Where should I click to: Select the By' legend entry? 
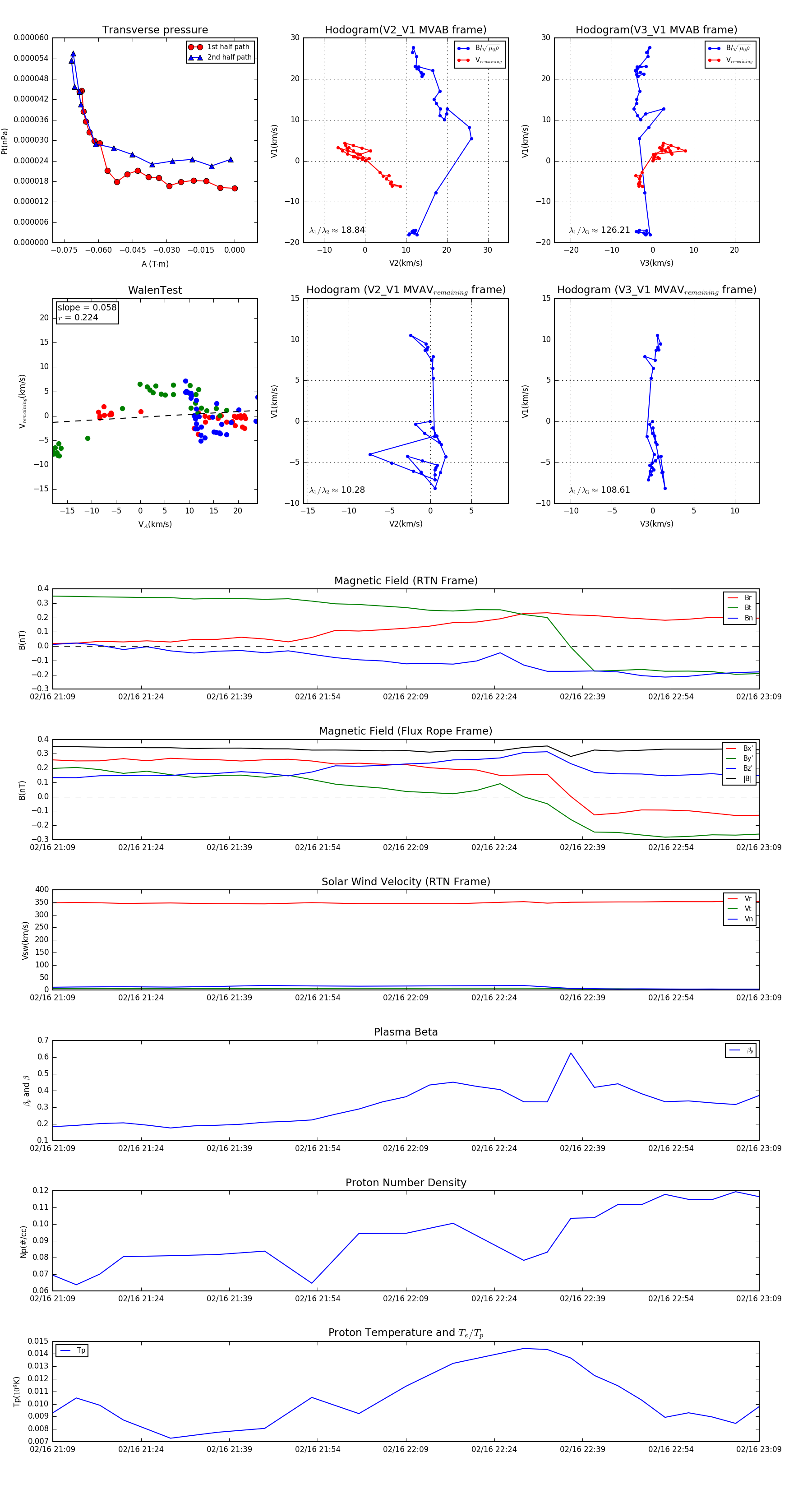coord(740,758)
